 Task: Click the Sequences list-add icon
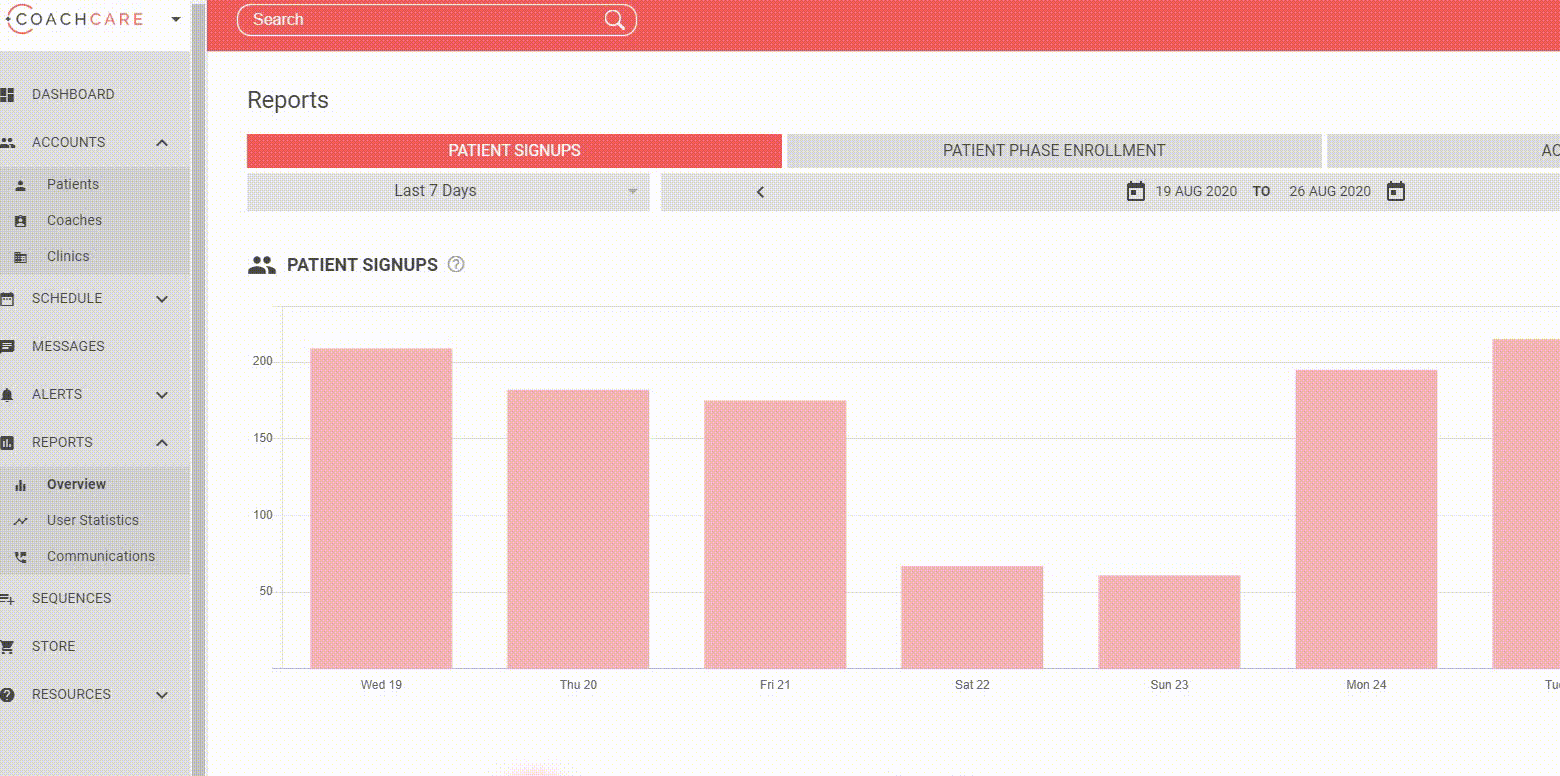click(x=7, y=599)
